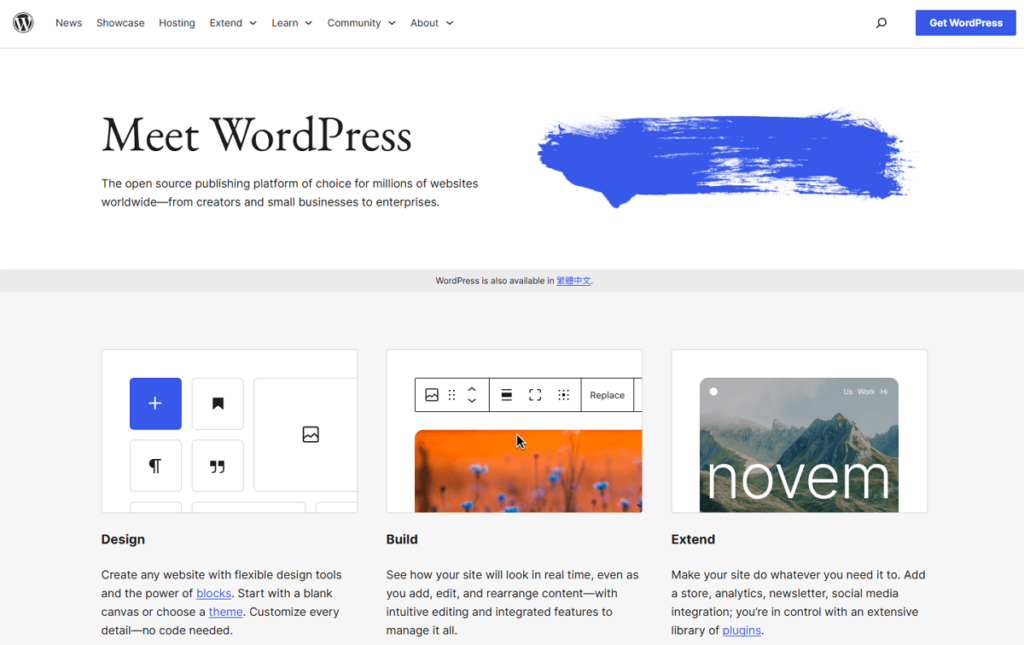Click the Image block icon in Design card
Image resolution: width=1024 pixels, height=645 pixels.
point(310,434)
